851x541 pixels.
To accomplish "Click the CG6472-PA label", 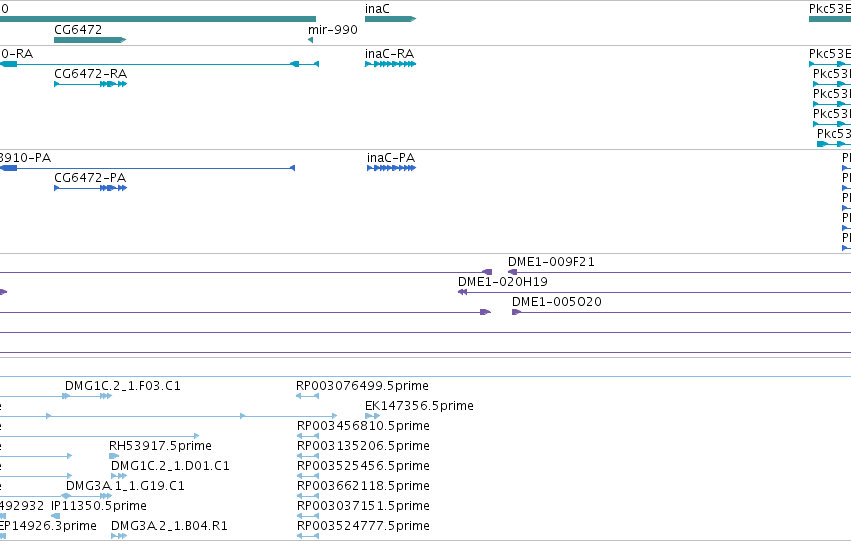I will click(x=90, y=178).
